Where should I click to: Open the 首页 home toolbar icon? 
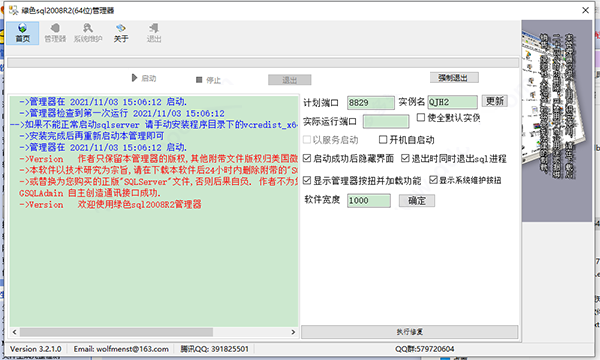(23, 33)
